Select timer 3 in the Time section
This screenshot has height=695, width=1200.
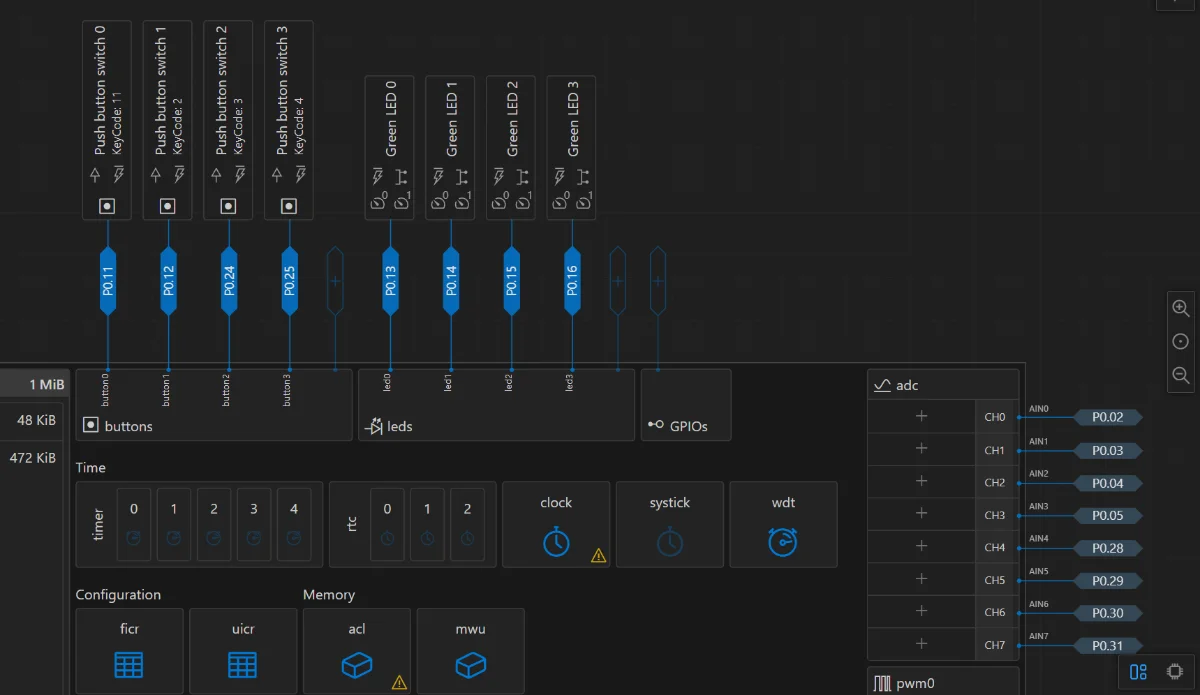254,525
